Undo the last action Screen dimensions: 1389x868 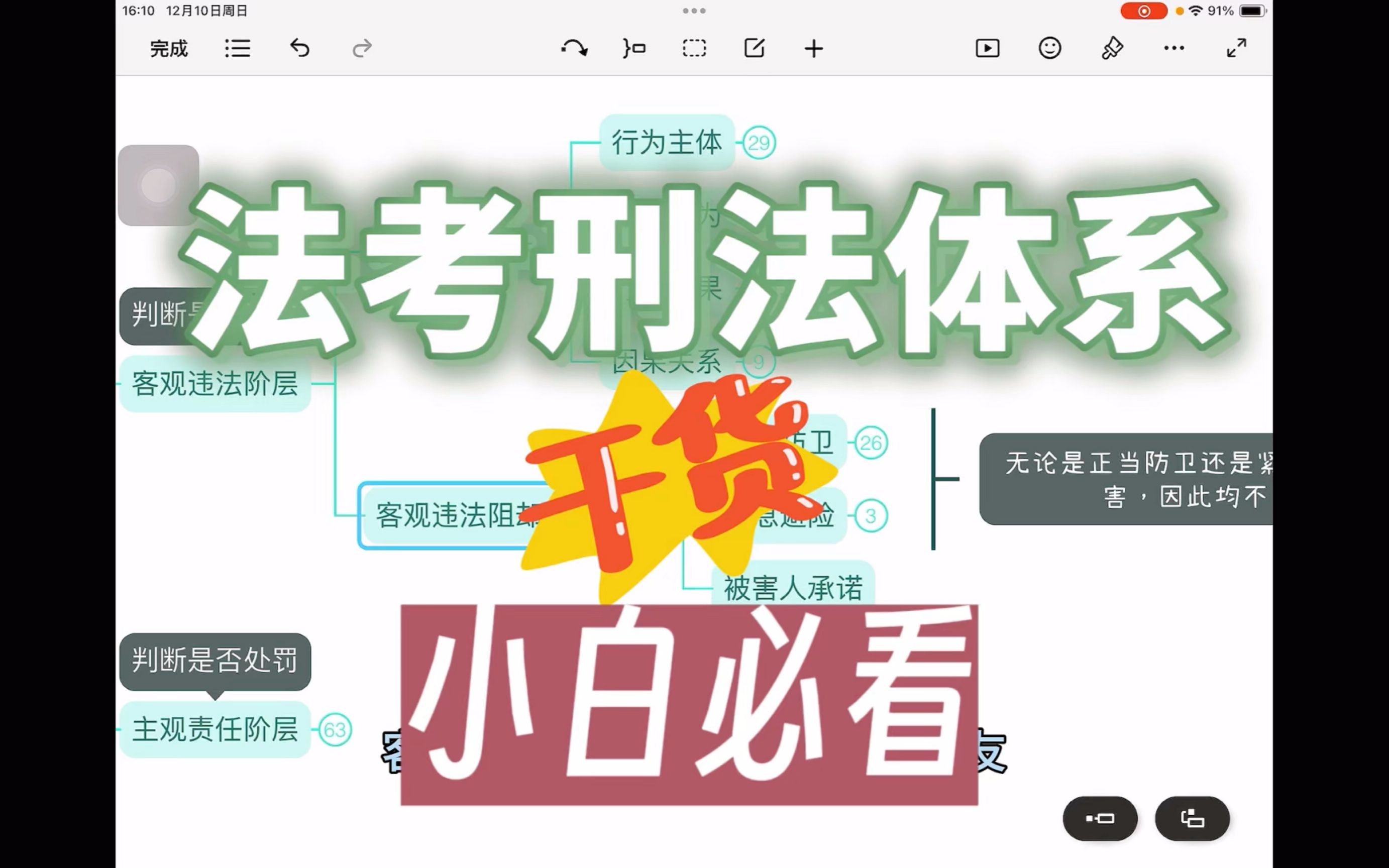299,48
